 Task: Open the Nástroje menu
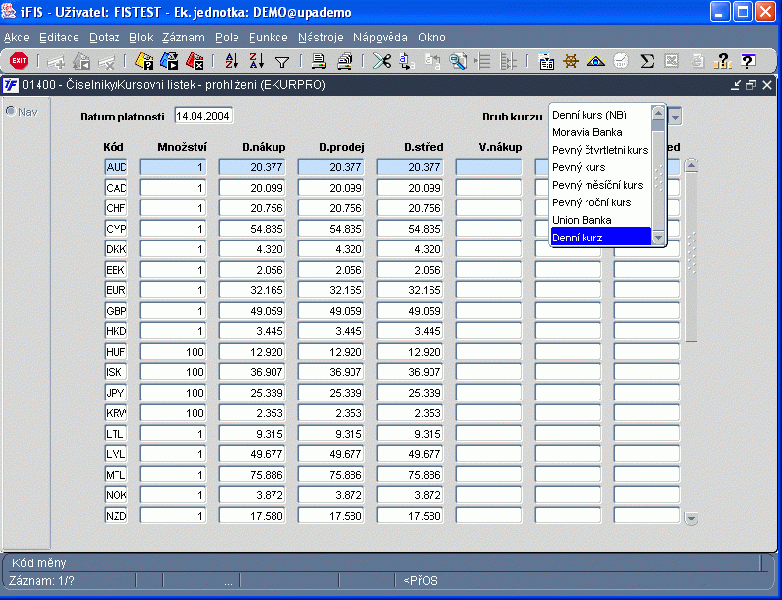click(320, 37)
